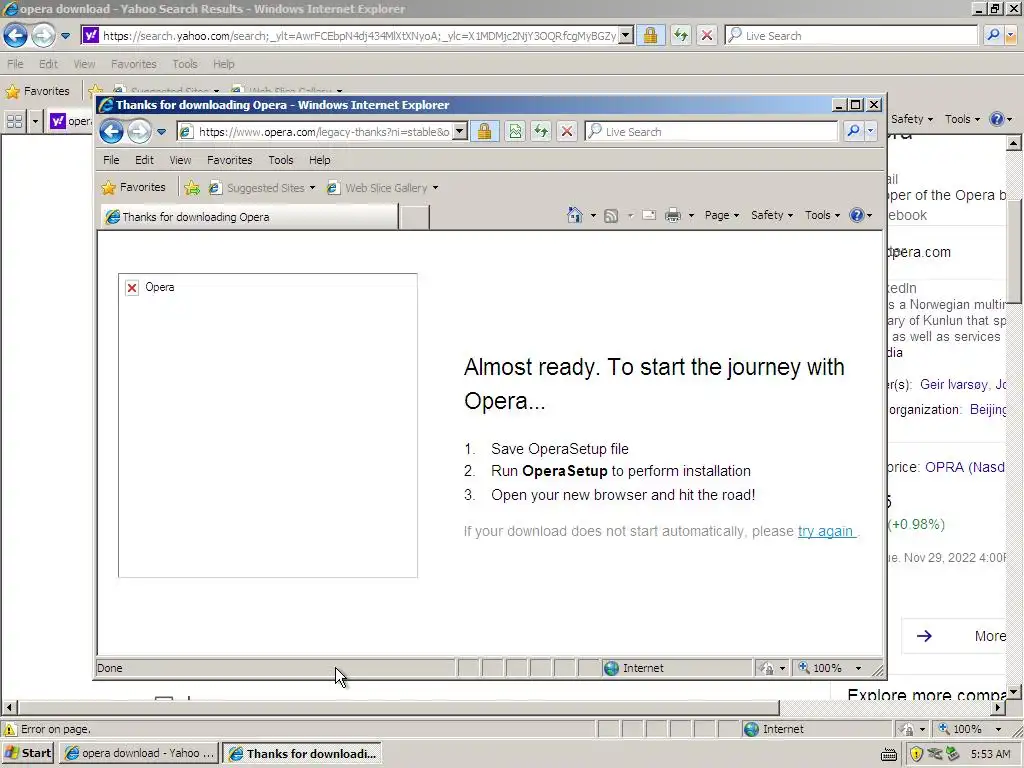Click Error on page warning icon
This screenshot has width=1024, height=768.
pyautogui.click(x=10, y=729)
